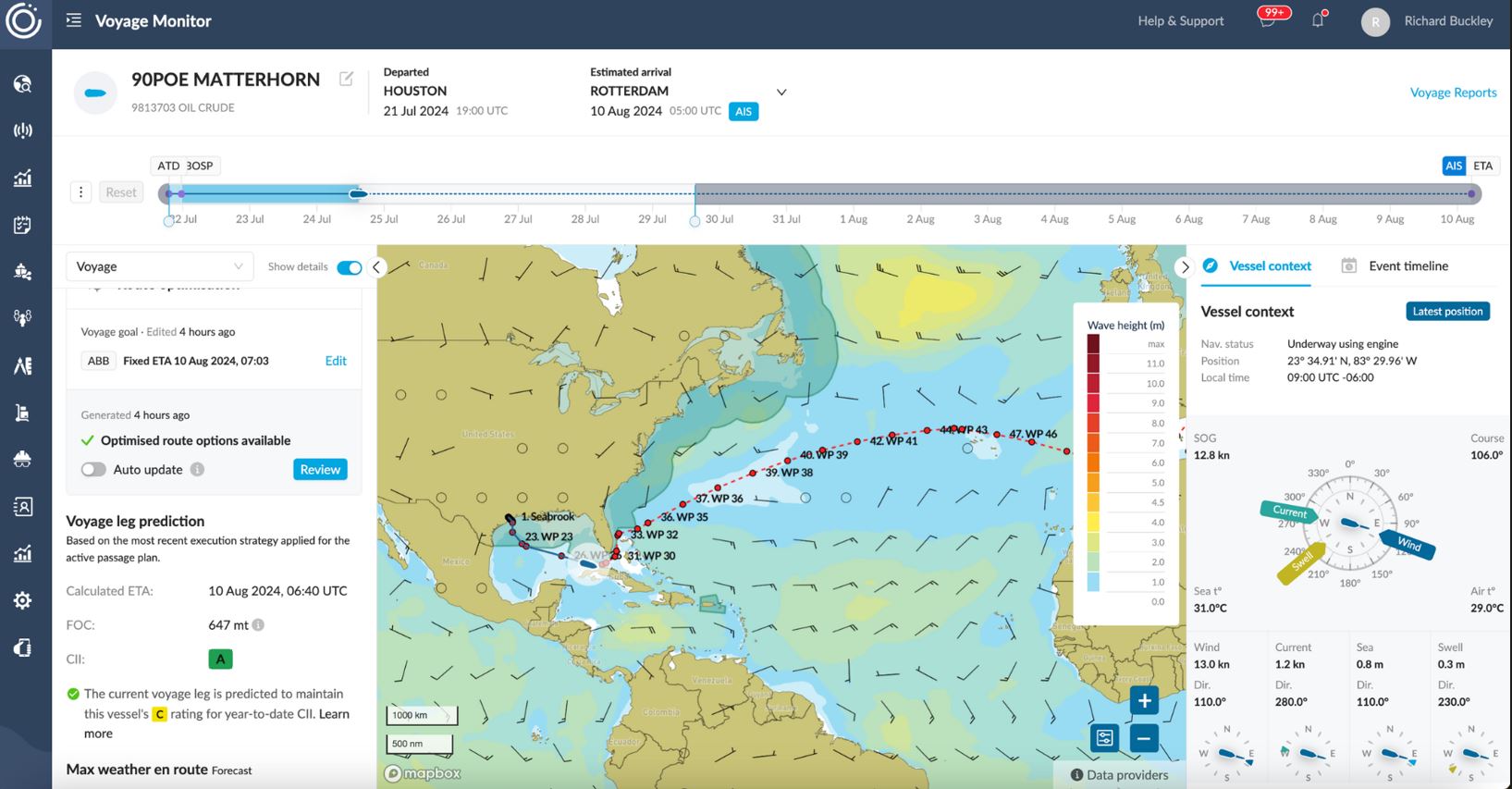This screenshot has width=1512, height=789.
Task: Click the app logo in the top-left corner
Action: click(x=23, y=20)
